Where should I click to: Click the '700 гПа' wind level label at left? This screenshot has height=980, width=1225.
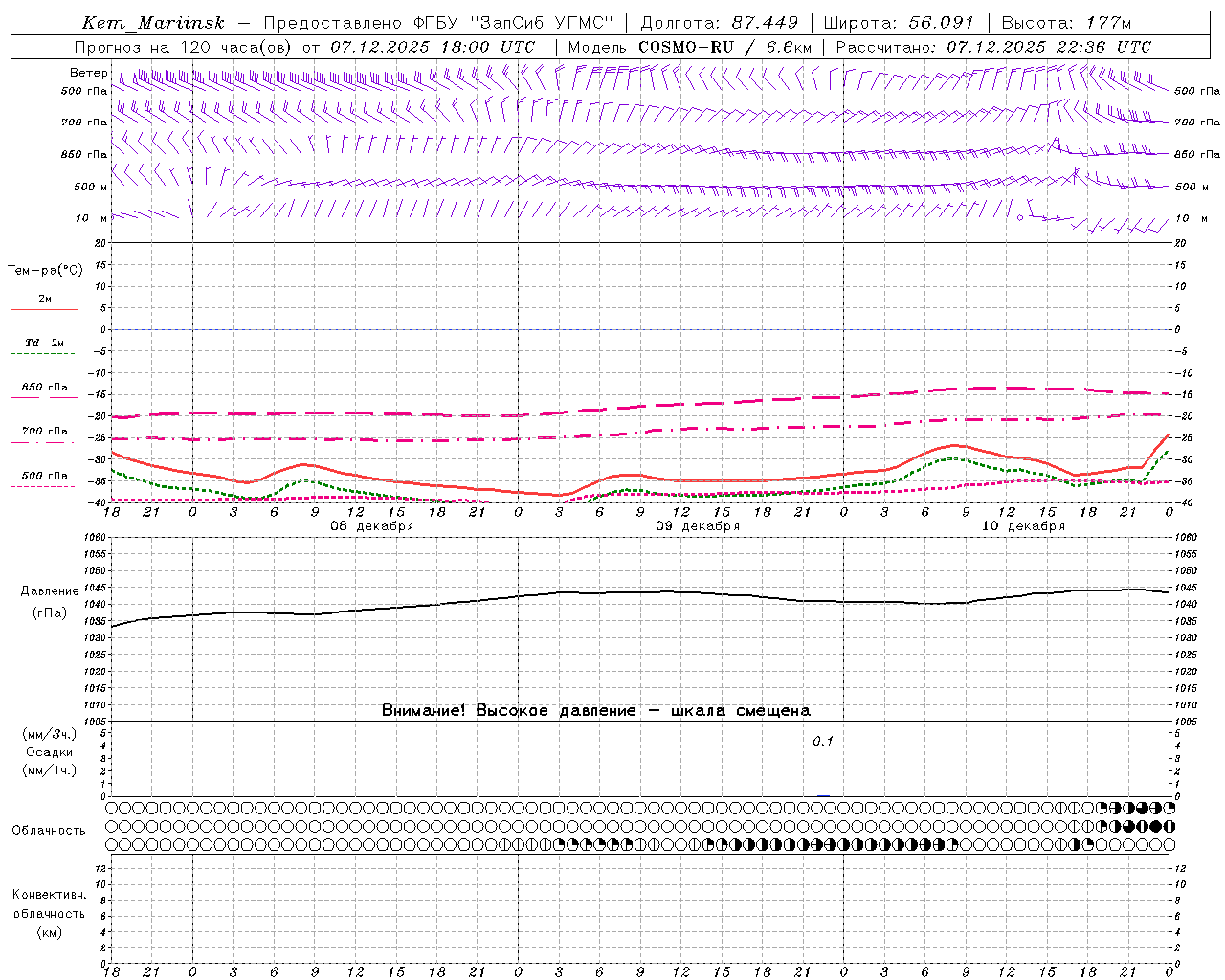point(84,122)
